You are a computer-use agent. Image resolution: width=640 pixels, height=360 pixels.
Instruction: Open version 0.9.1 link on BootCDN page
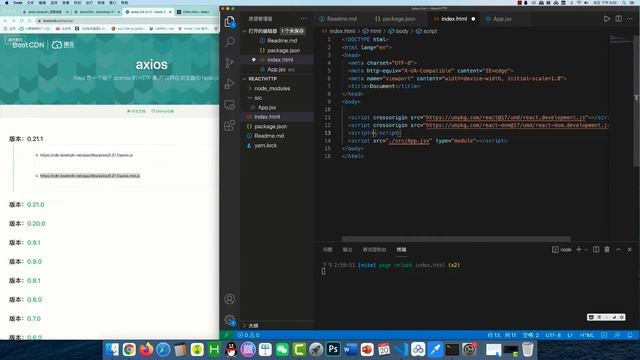pyautogui.click(x=33, y=242)
